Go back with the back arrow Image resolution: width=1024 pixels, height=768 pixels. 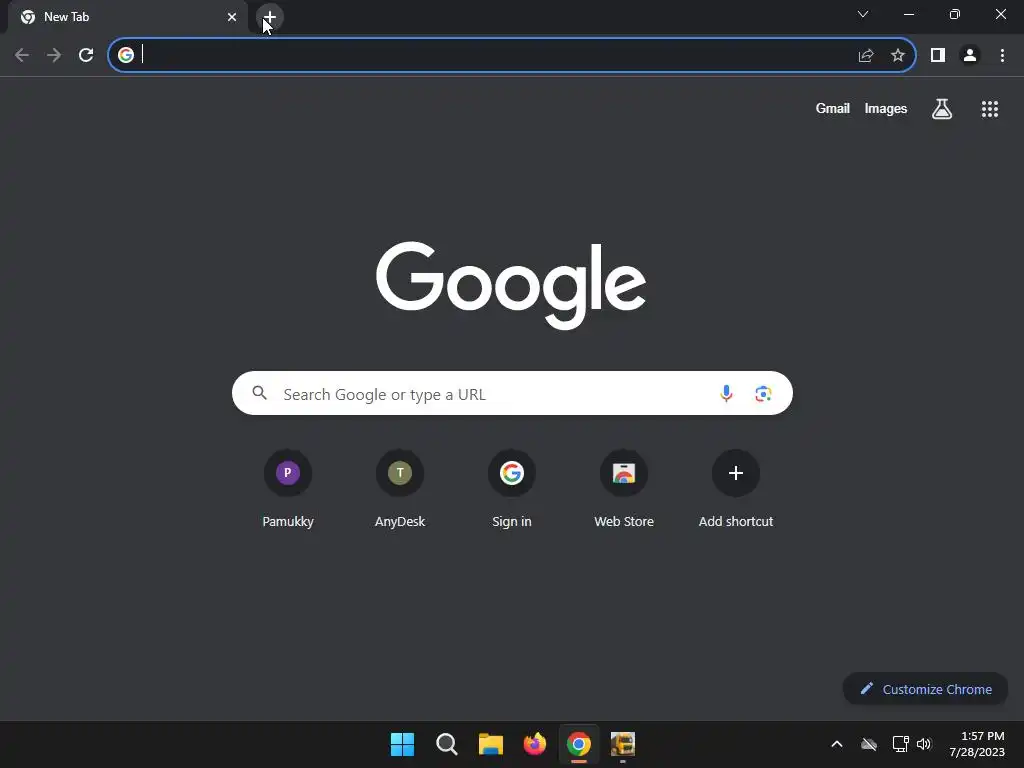tap(22, 55)
